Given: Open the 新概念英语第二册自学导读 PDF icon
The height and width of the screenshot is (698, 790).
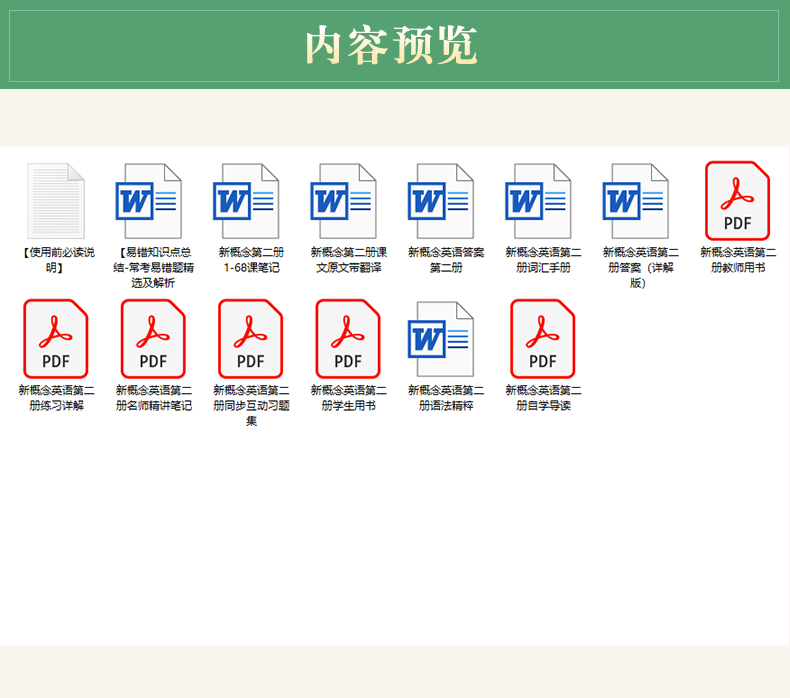Looking at the screenshot, I should pos(543,339).
